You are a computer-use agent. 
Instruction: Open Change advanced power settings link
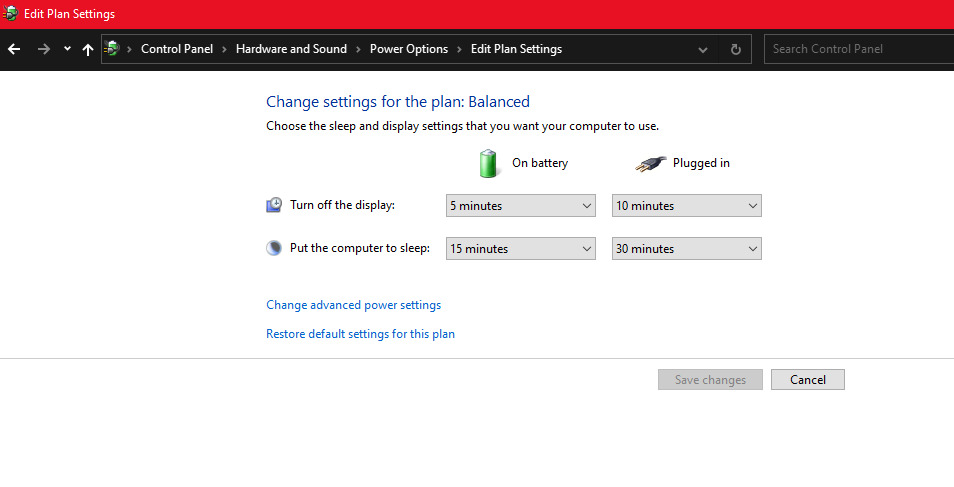(353, 305)
